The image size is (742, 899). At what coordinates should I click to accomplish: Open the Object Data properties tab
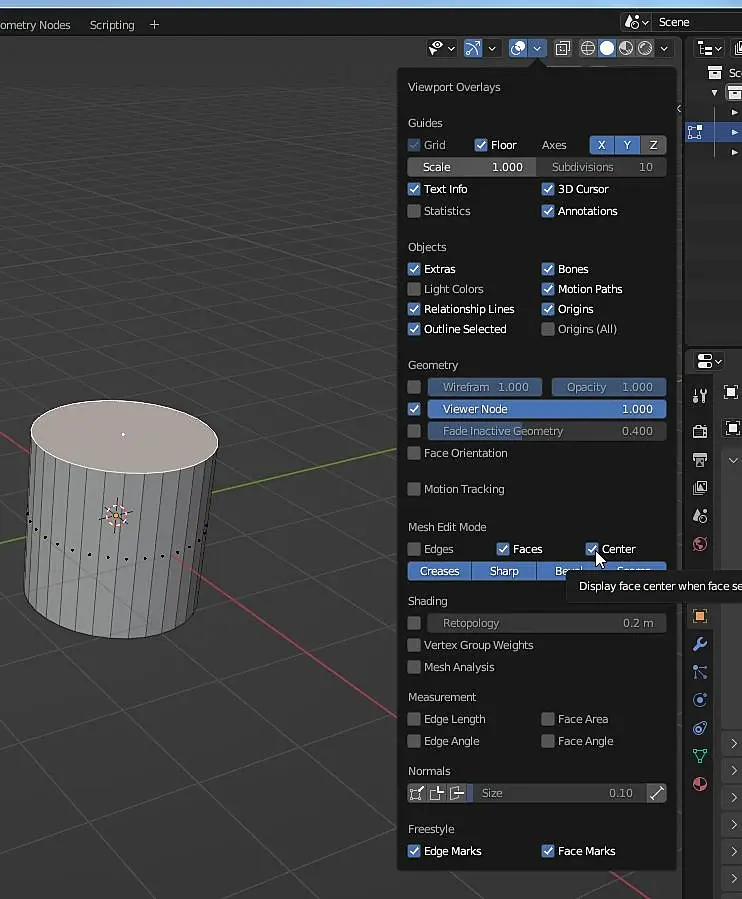tap(700, 756)
